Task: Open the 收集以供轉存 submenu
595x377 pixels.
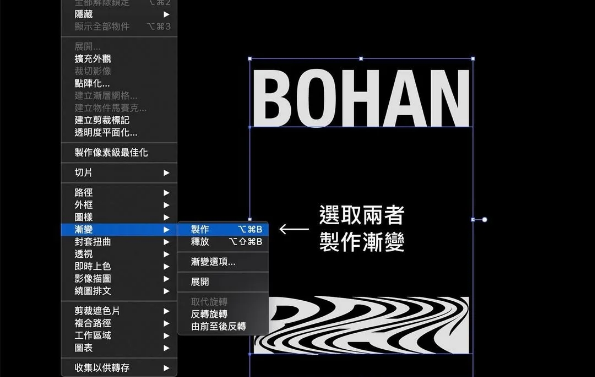Action: [119, 368]
